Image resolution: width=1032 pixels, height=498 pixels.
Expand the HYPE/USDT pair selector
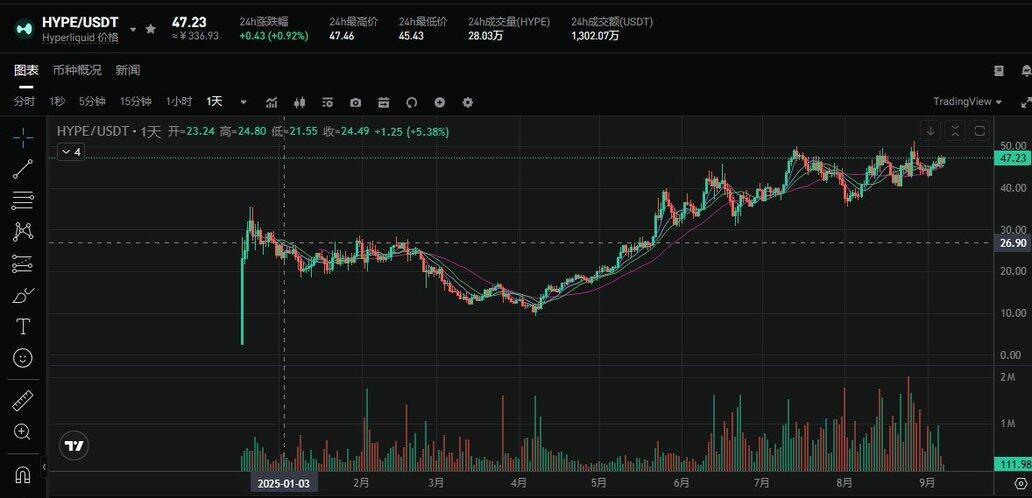[x=134, y=30]
